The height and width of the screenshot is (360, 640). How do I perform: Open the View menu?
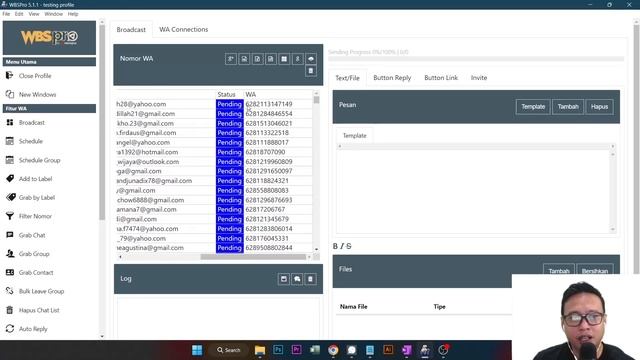click(34, 14)
